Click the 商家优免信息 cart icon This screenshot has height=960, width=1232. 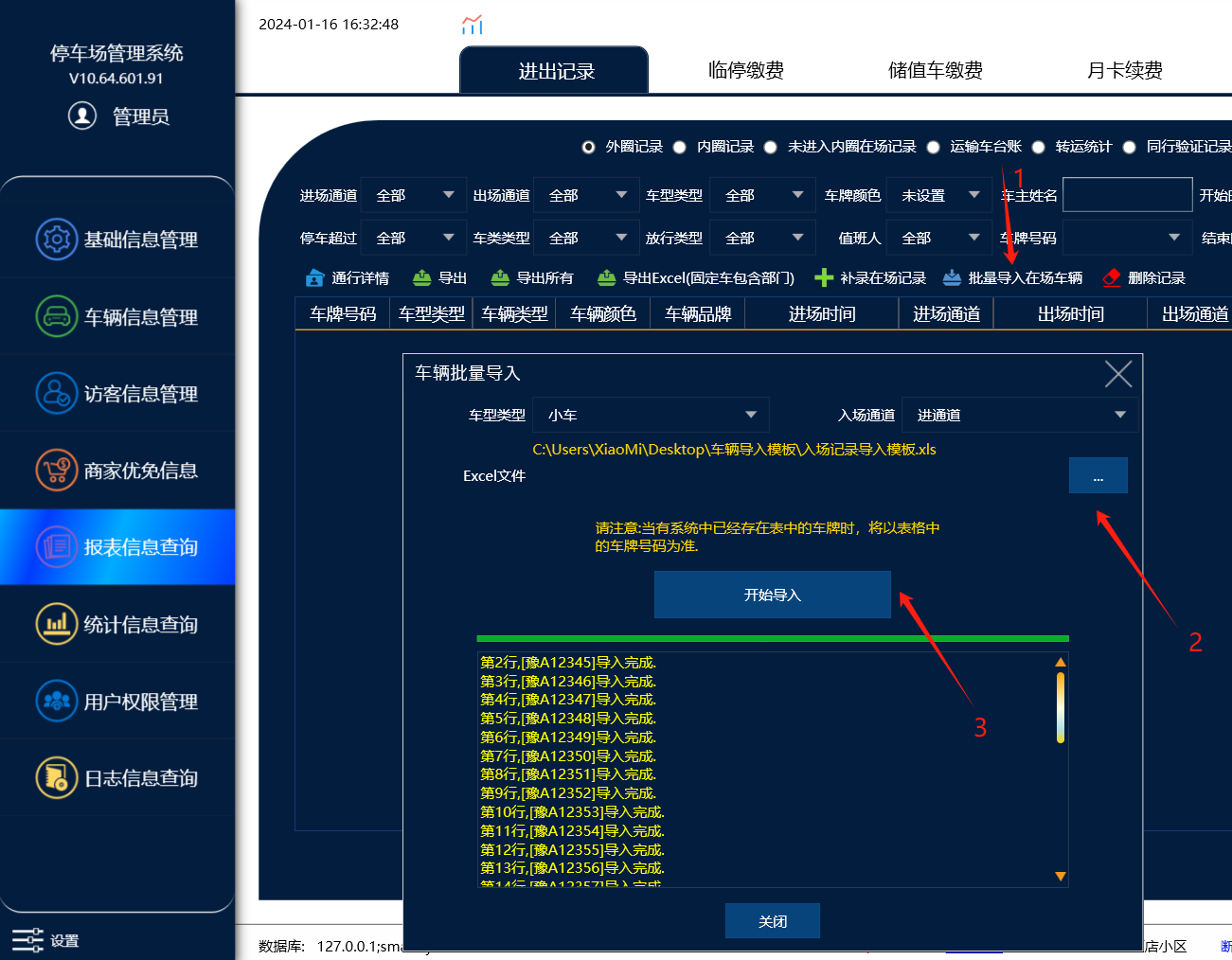[x=56, y=470]
